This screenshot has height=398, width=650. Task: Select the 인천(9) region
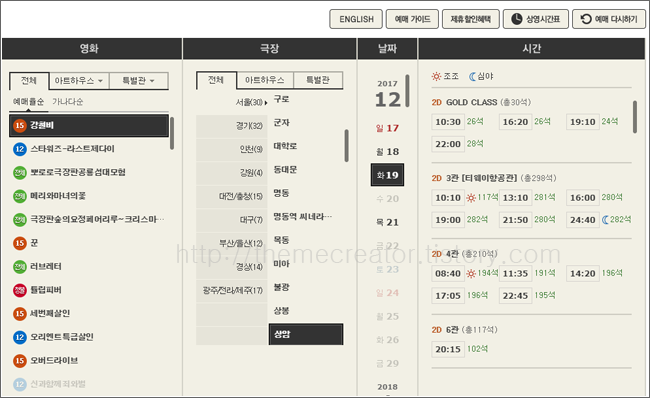click(232, 149)
